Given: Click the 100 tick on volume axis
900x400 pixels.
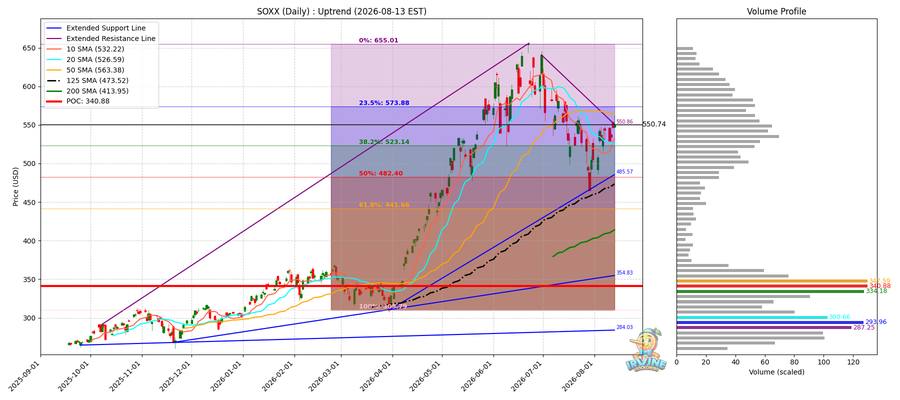Looking at the screenshot, I should (824, 362).
